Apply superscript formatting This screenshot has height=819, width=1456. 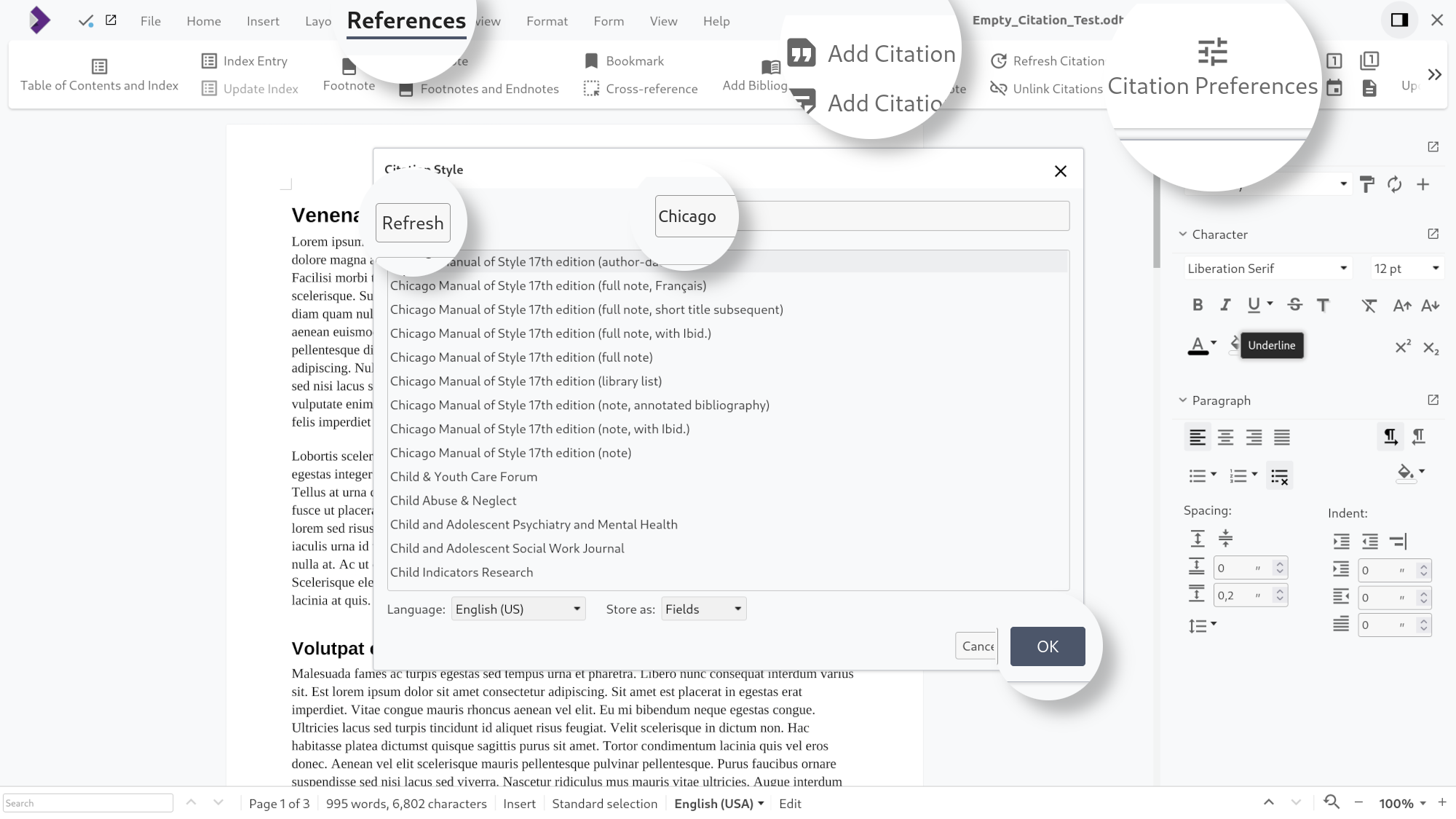(x=1403, y=347)
